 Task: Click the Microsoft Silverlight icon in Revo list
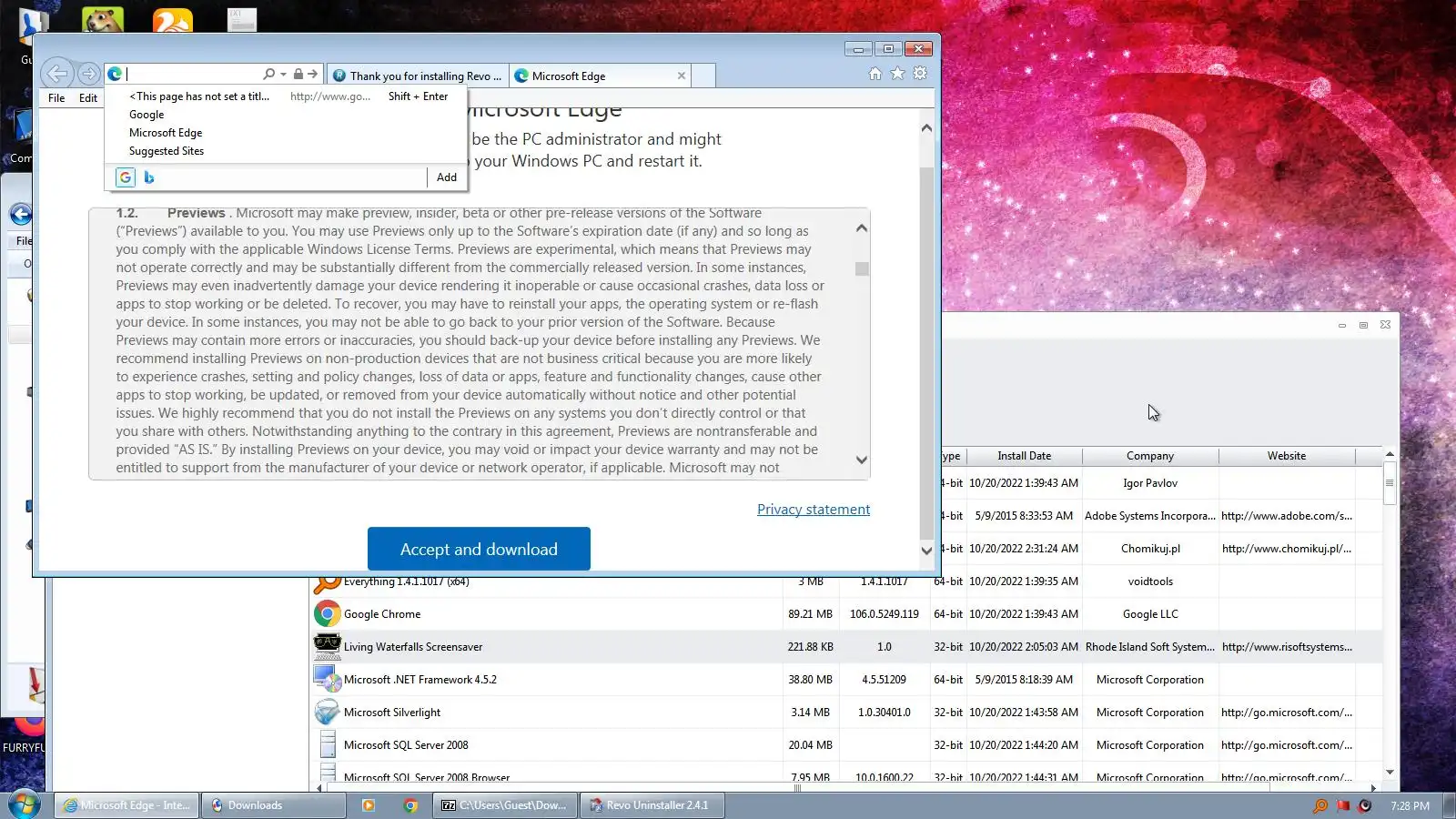tap(327, 713)
